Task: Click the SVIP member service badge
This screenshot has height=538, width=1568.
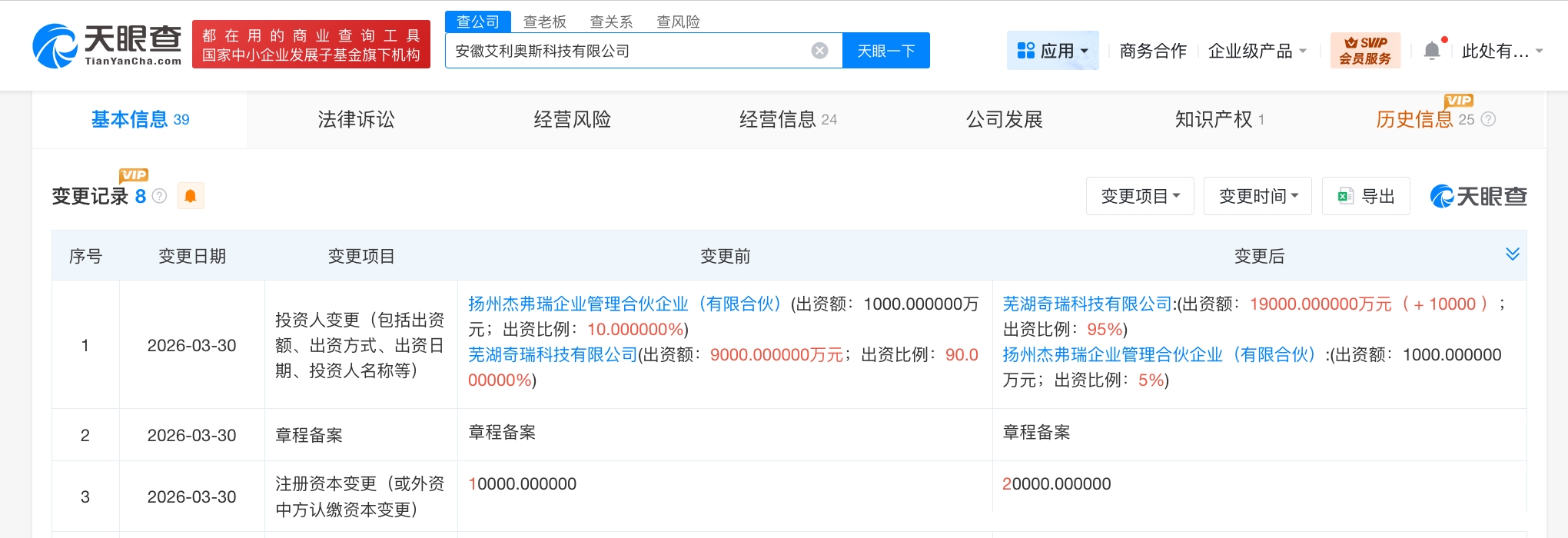Action: coord(1365,51)
